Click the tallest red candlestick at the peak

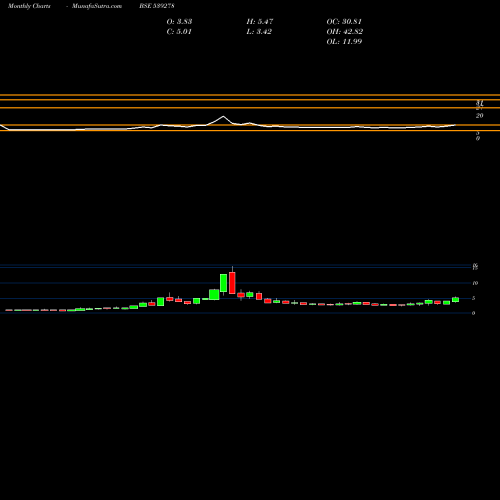point(232,282)
